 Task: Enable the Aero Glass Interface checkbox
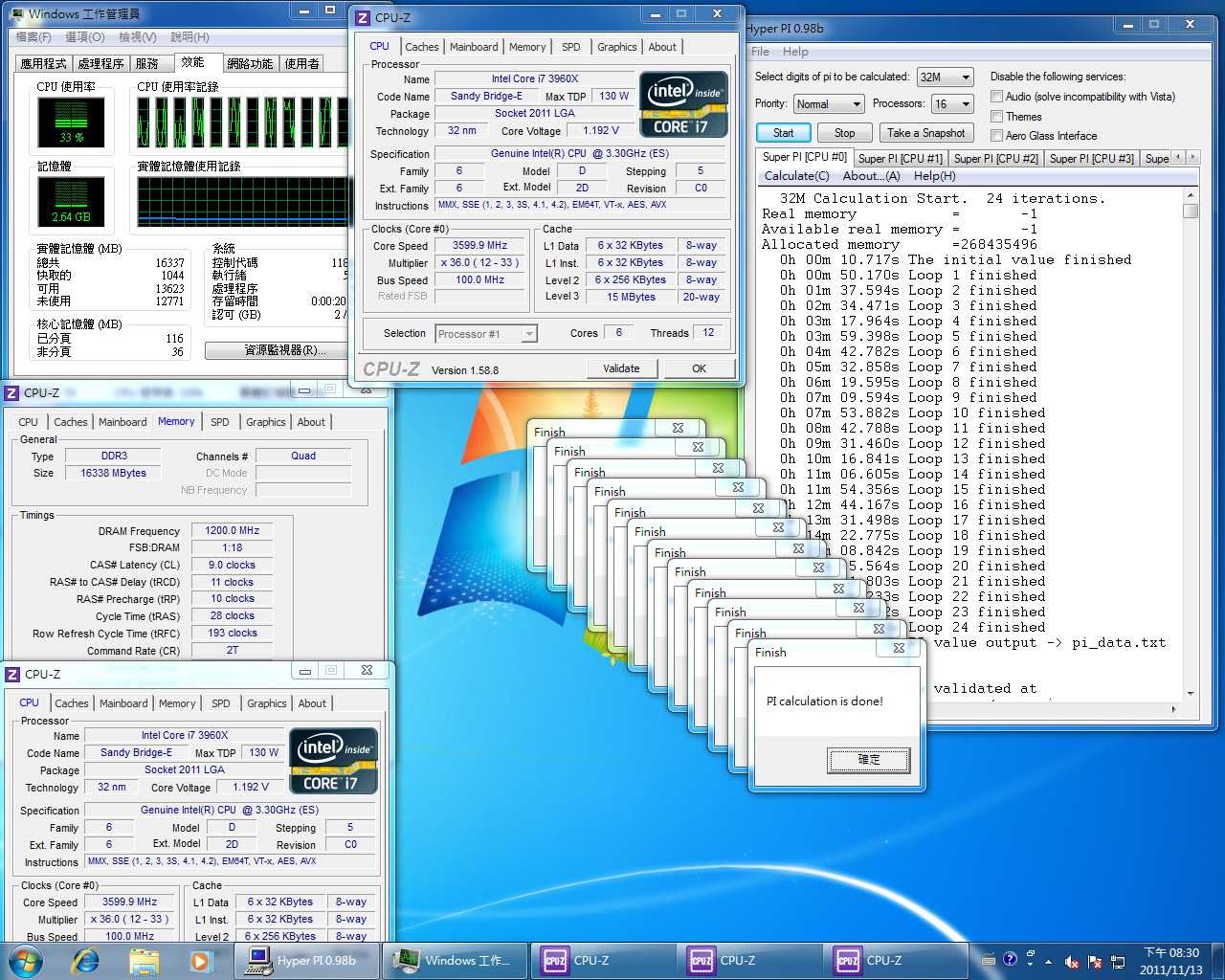[x=996, y=136]
